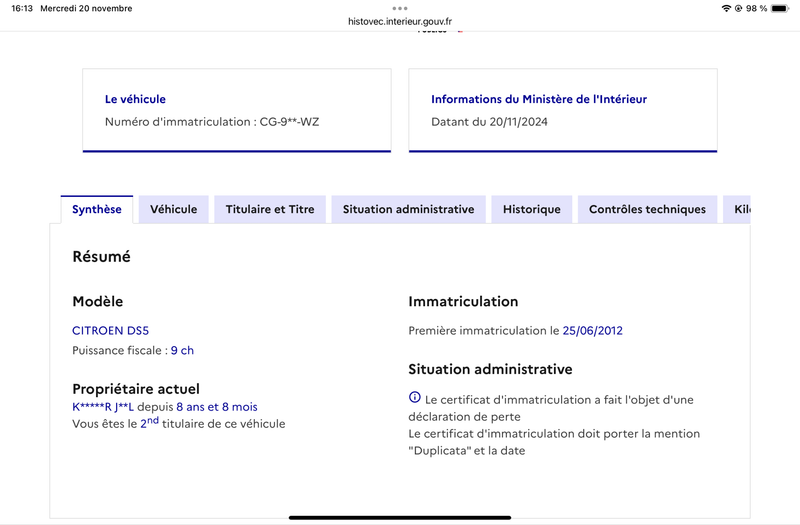Click the Le véhicule card heading

tap(135, 99)
